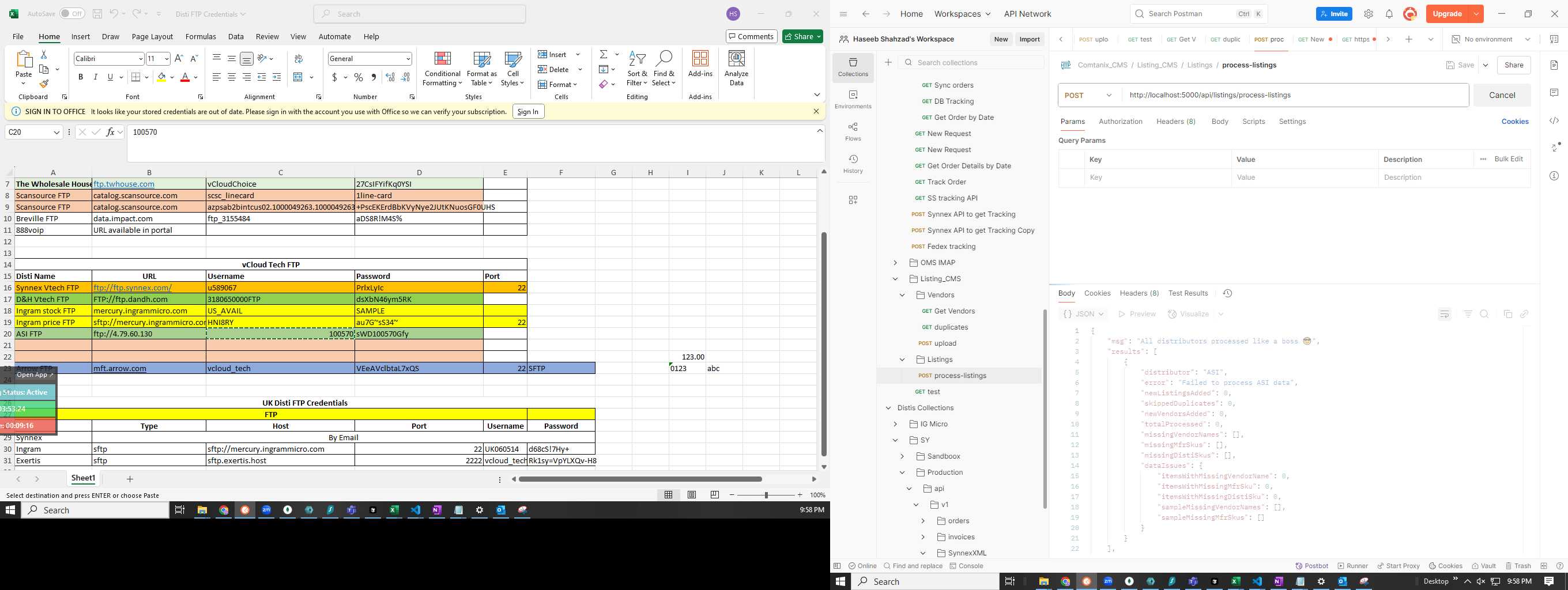Screen dimensions: 1568x590
Task: Center align text in Excel
Action: click(x=232, y=77)
